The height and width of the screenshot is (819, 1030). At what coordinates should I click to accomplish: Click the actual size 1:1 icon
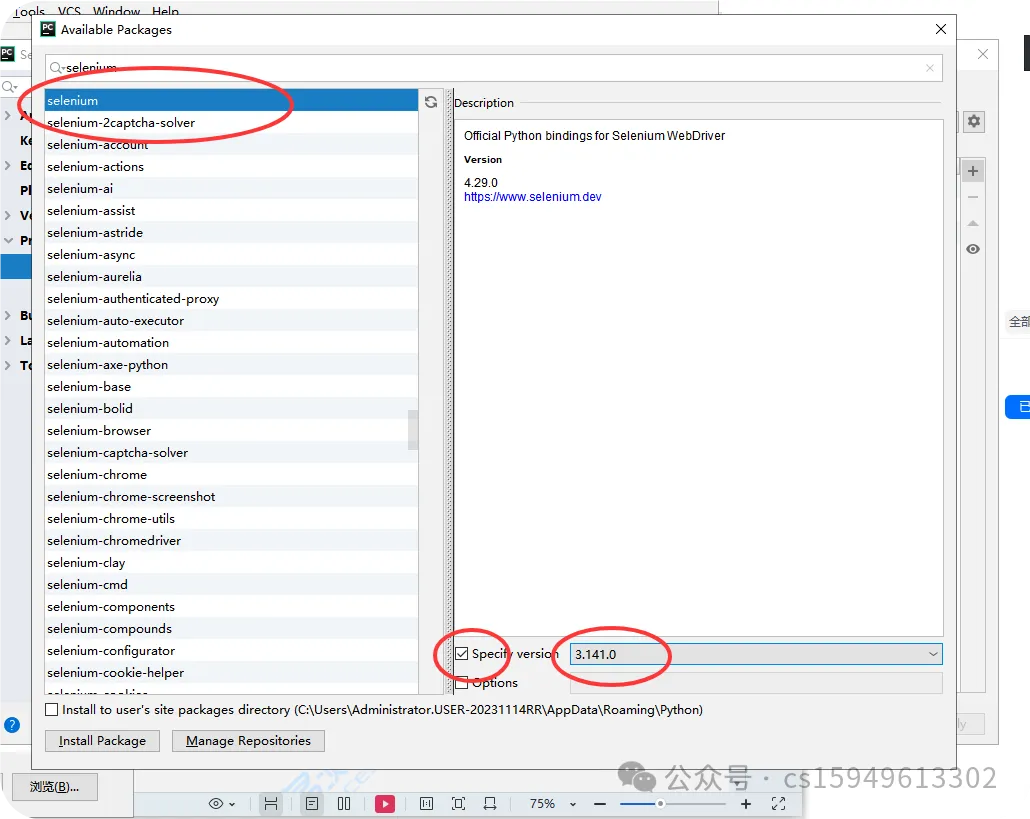[x=426, y=804]
